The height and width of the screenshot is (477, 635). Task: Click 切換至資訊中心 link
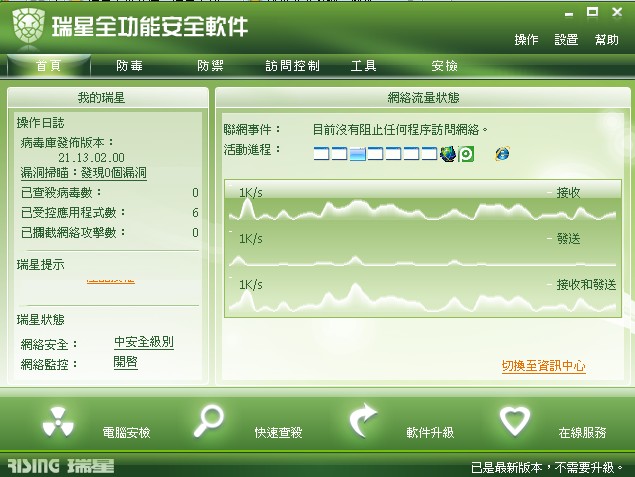[x=543, y=366]
